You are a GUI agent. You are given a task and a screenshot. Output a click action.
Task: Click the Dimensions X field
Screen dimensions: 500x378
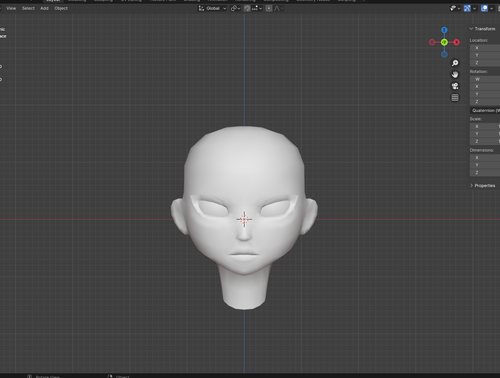485,158
